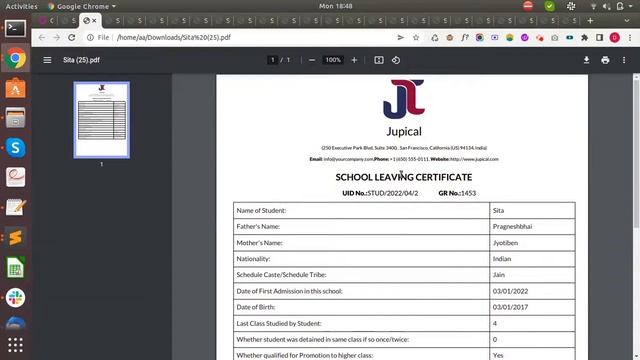Download the Sita (25).pdf file
The height and width of the screenshot is (360, 640).
587,60
